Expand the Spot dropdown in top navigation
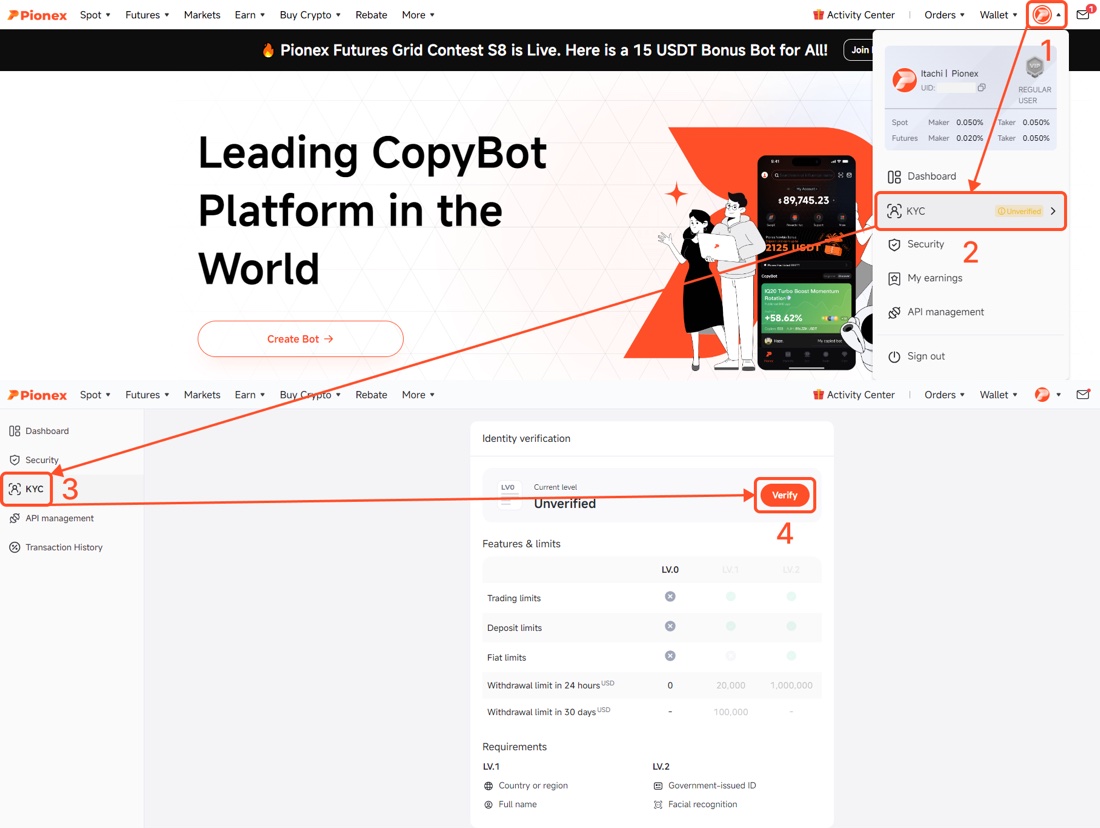 point(95,15)
